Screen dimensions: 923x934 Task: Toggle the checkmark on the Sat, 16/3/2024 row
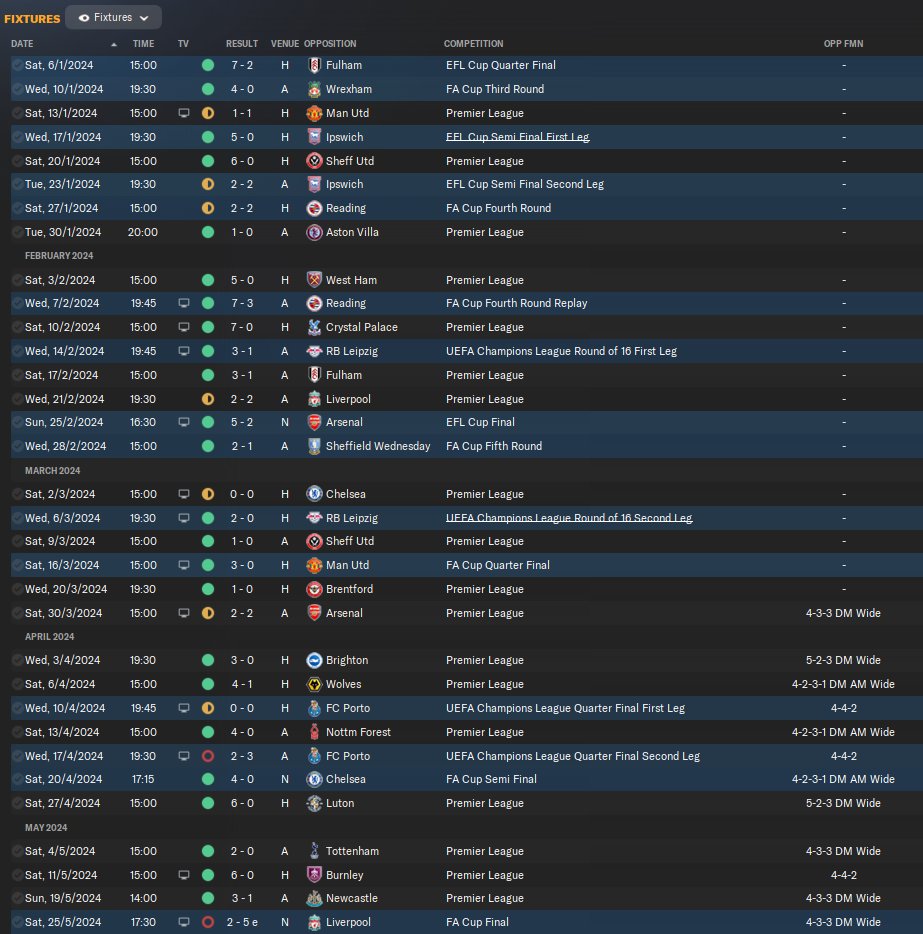point(17,565)
